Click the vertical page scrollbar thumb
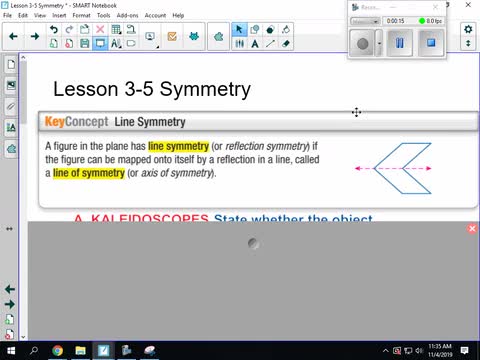Screen dimensions: 480x360 (23, 92)
